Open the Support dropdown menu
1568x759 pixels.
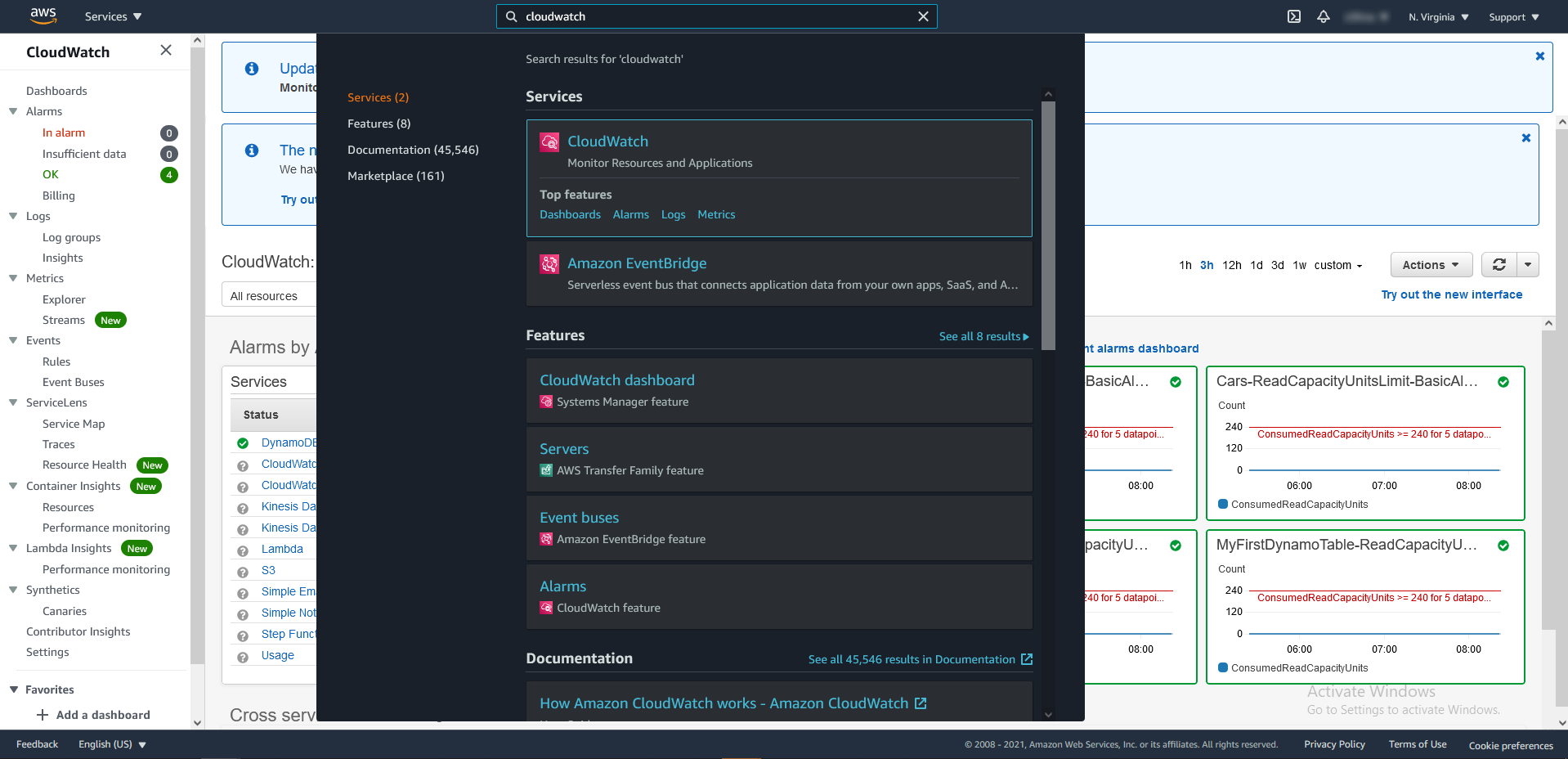[1514, 17]
